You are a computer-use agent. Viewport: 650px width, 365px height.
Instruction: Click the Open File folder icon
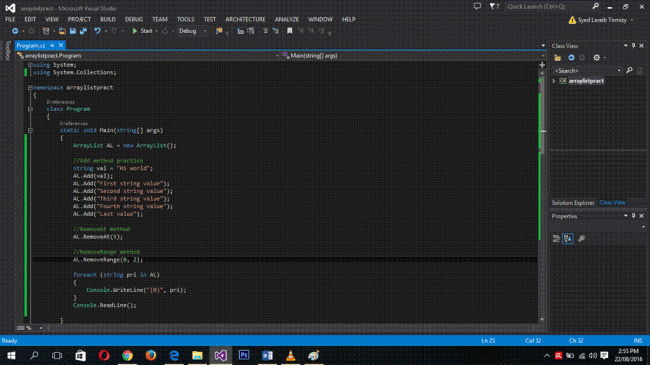click(x=62, y=31)
